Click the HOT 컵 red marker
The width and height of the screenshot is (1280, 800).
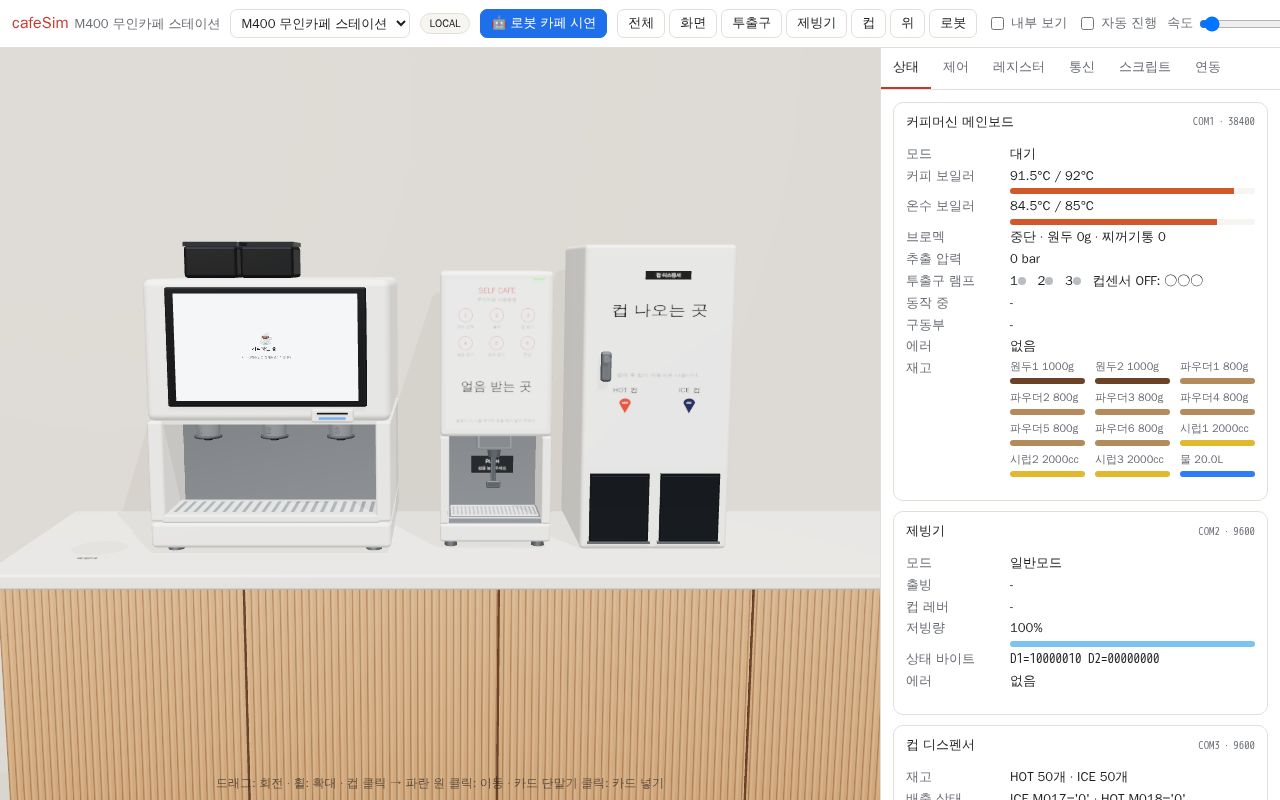pos(625,405)
